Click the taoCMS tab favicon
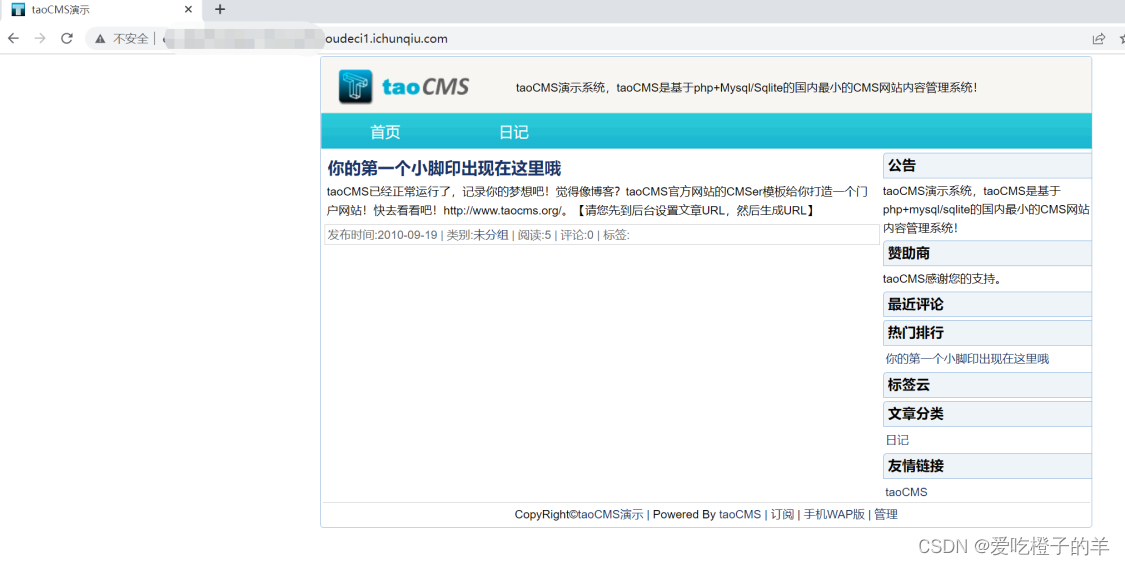 (18, 9)
